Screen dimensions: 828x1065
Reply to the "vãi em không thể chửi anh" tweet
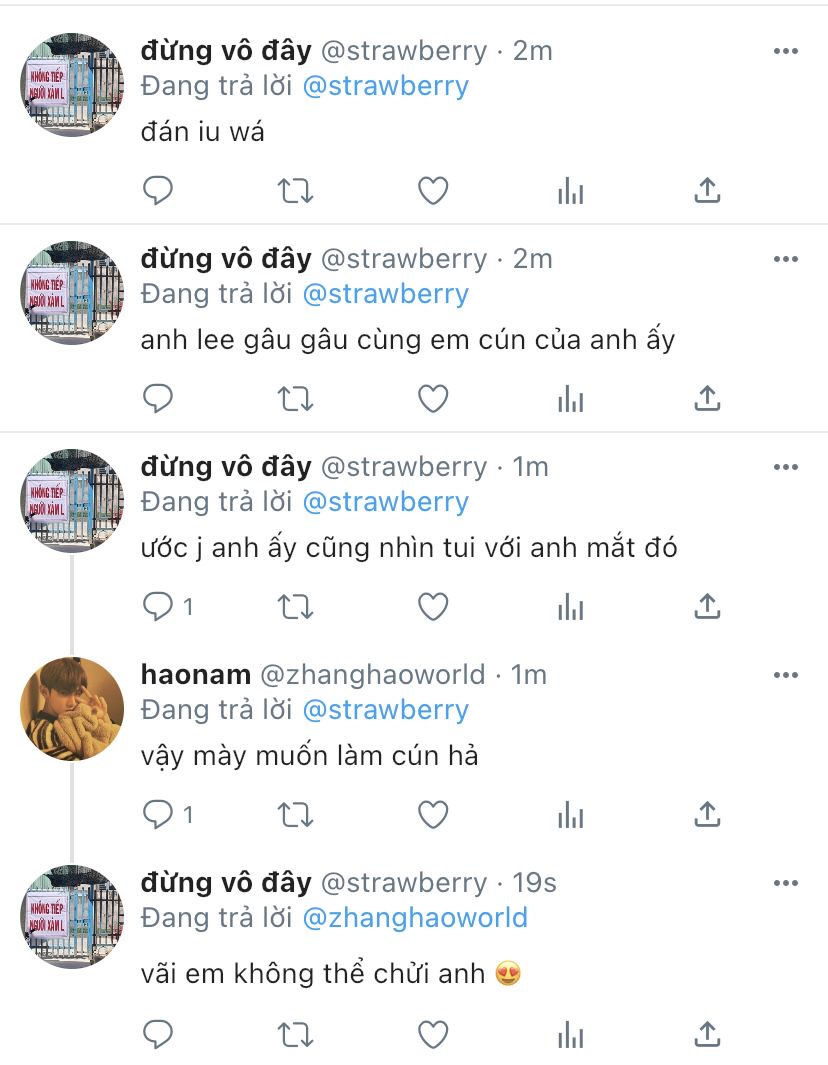tap(158, 1035)
